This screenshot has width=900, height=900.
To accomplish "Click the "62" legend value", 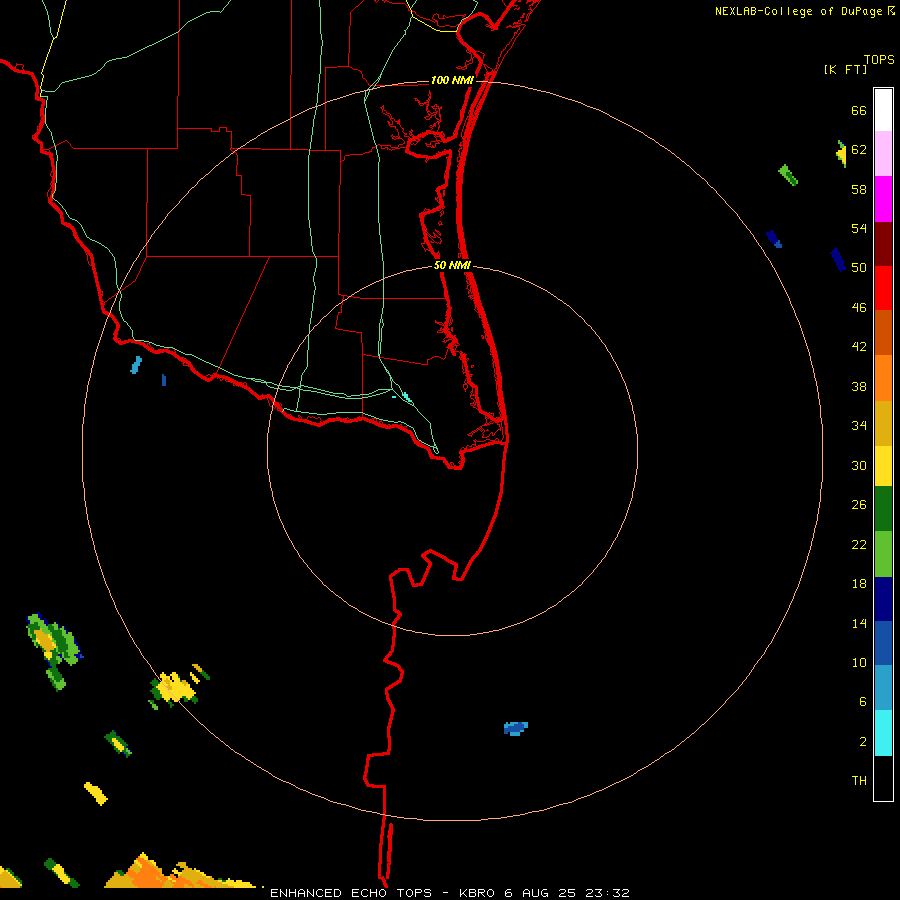I will coord(859,150).
